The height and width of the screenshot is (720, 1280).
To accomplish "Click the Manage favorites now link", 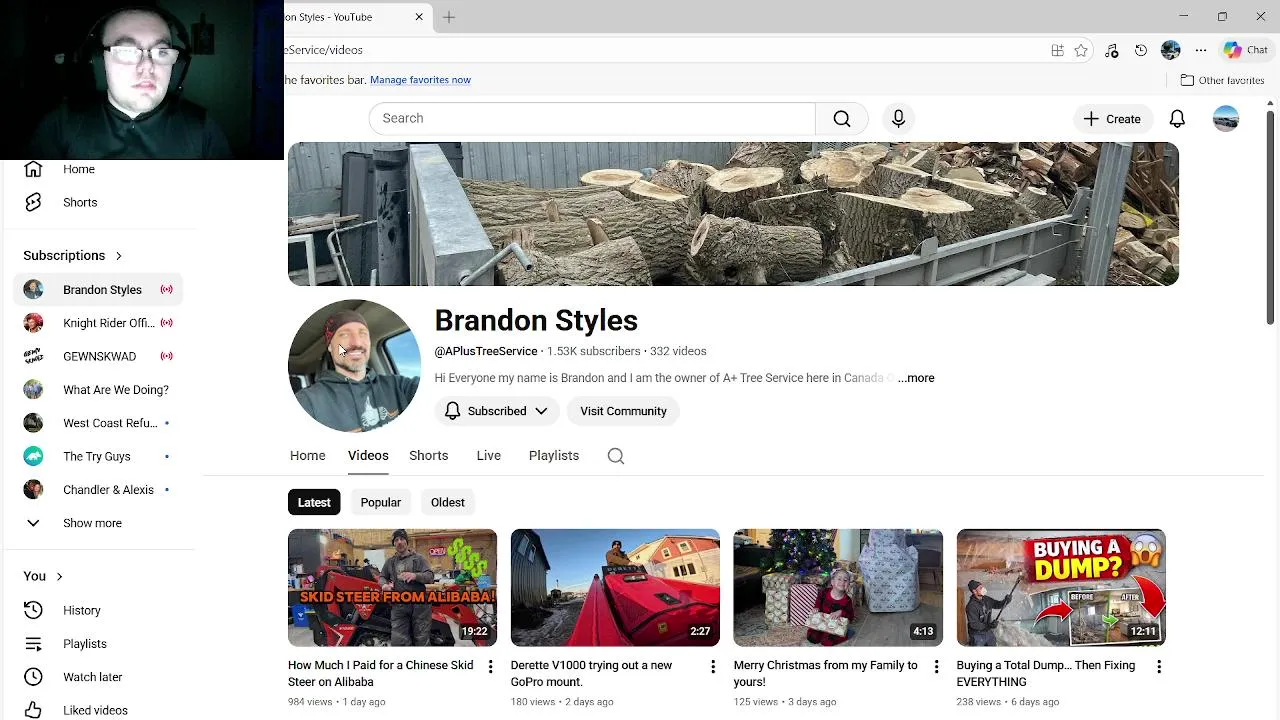I will (420, 80).
